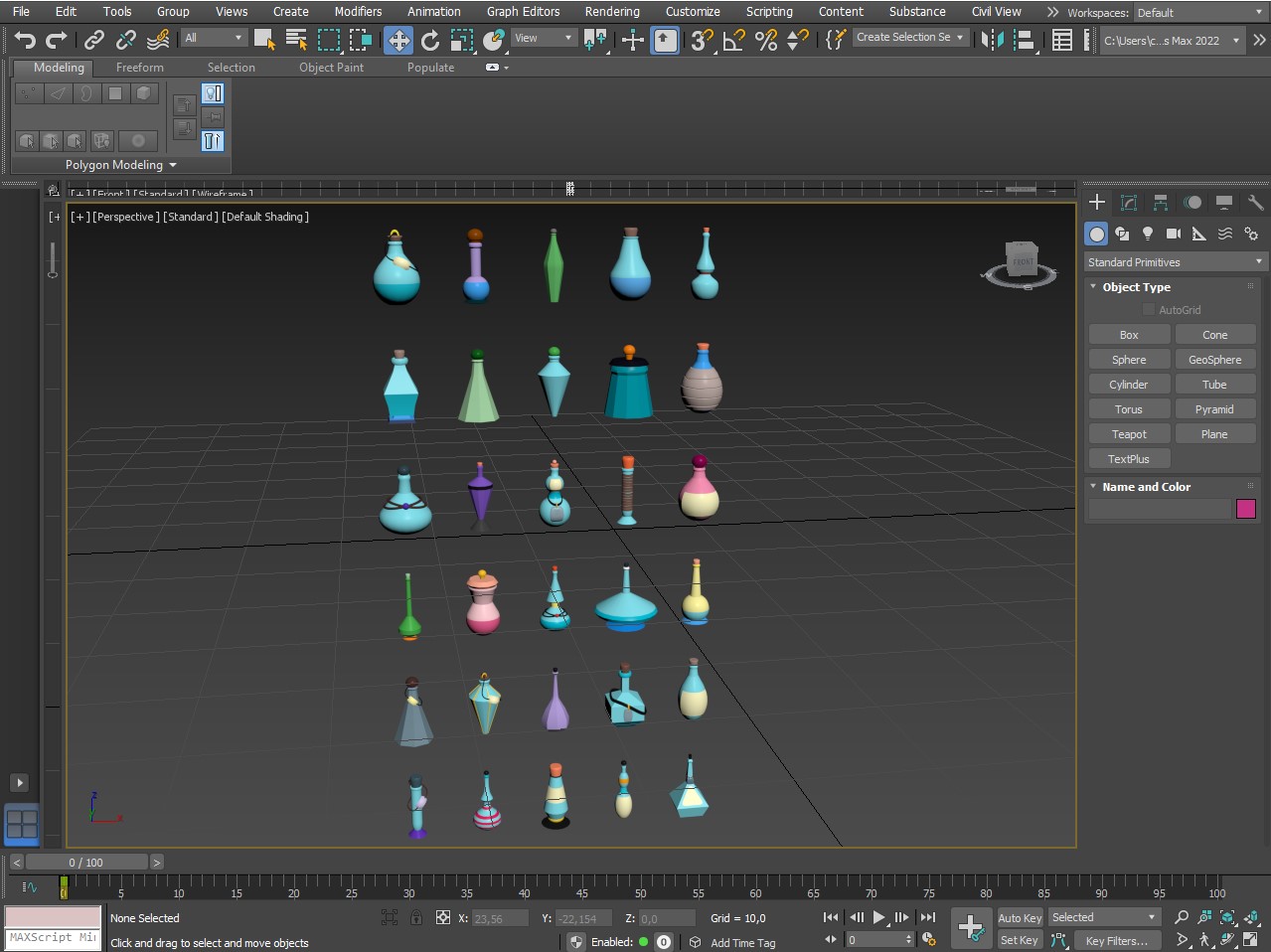
Task: Toggle the Angle Snap button
Action: point(733,40)
